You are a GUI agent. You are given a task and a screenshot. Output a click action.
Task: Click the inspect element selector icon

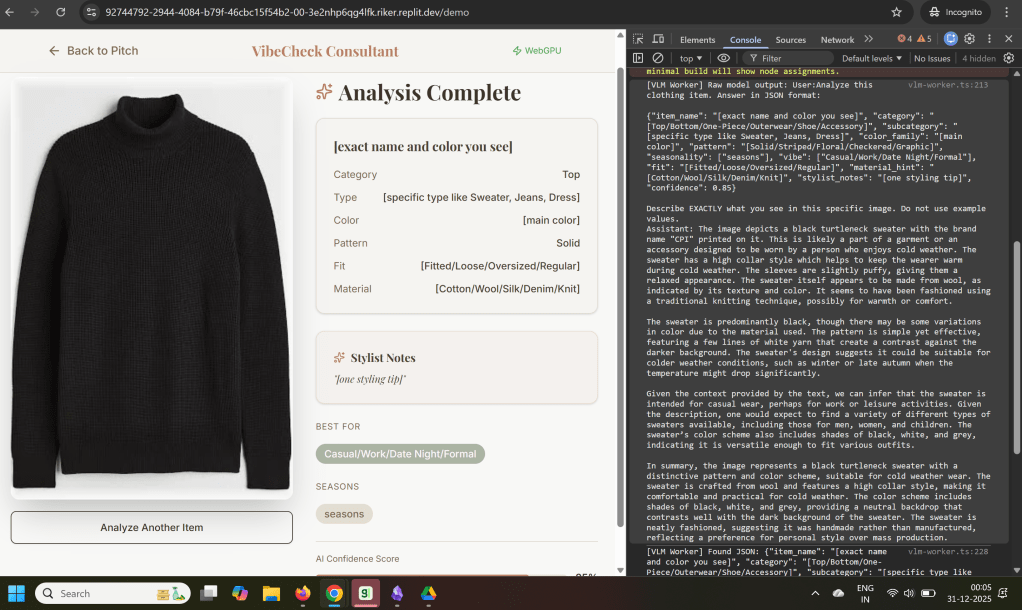pyautogui.click(x=639, y=39)
